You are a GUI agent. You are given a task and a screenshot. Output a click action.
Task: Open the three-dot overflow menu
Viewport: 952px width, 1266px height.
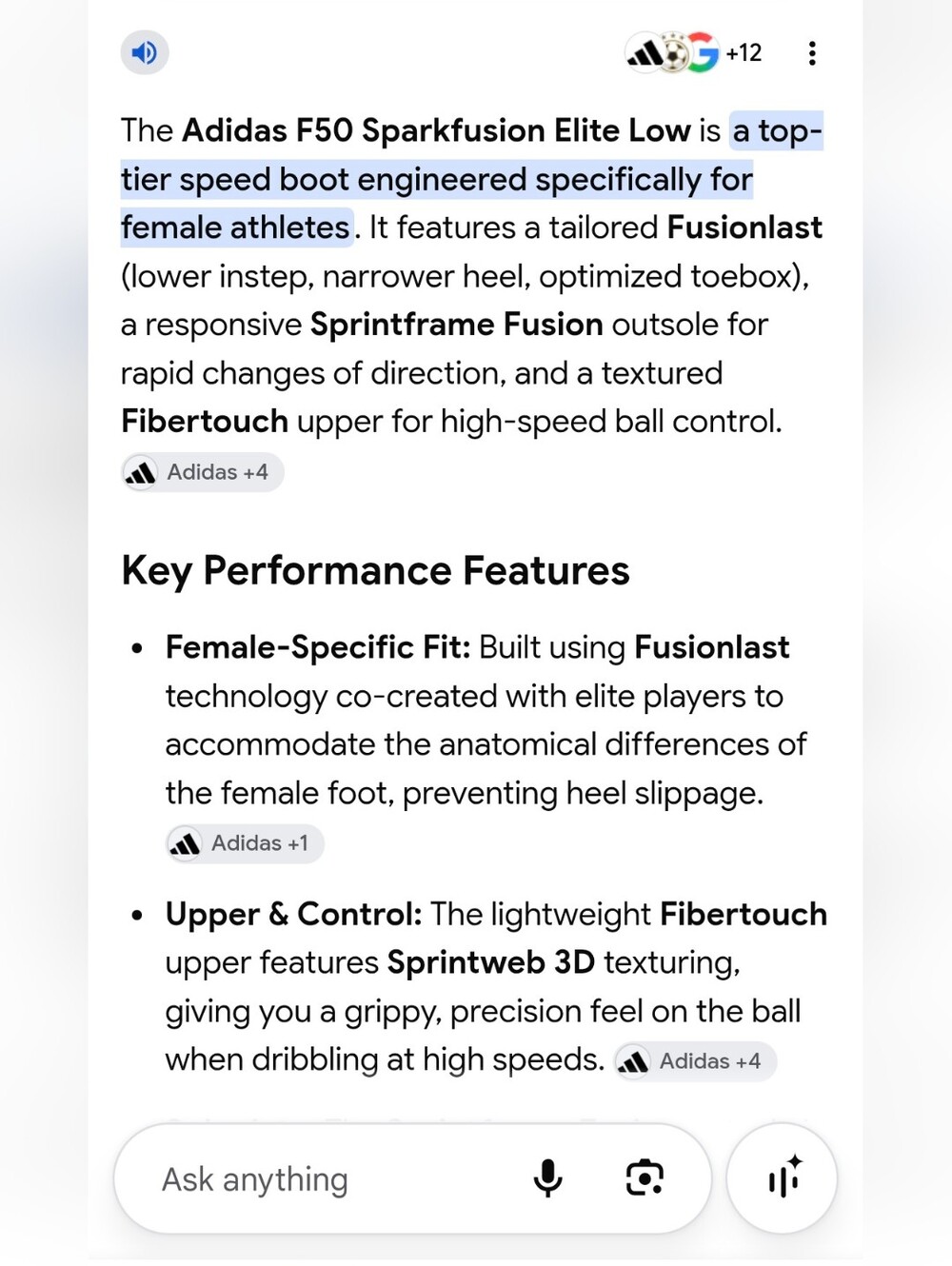[x=811, y=53]
